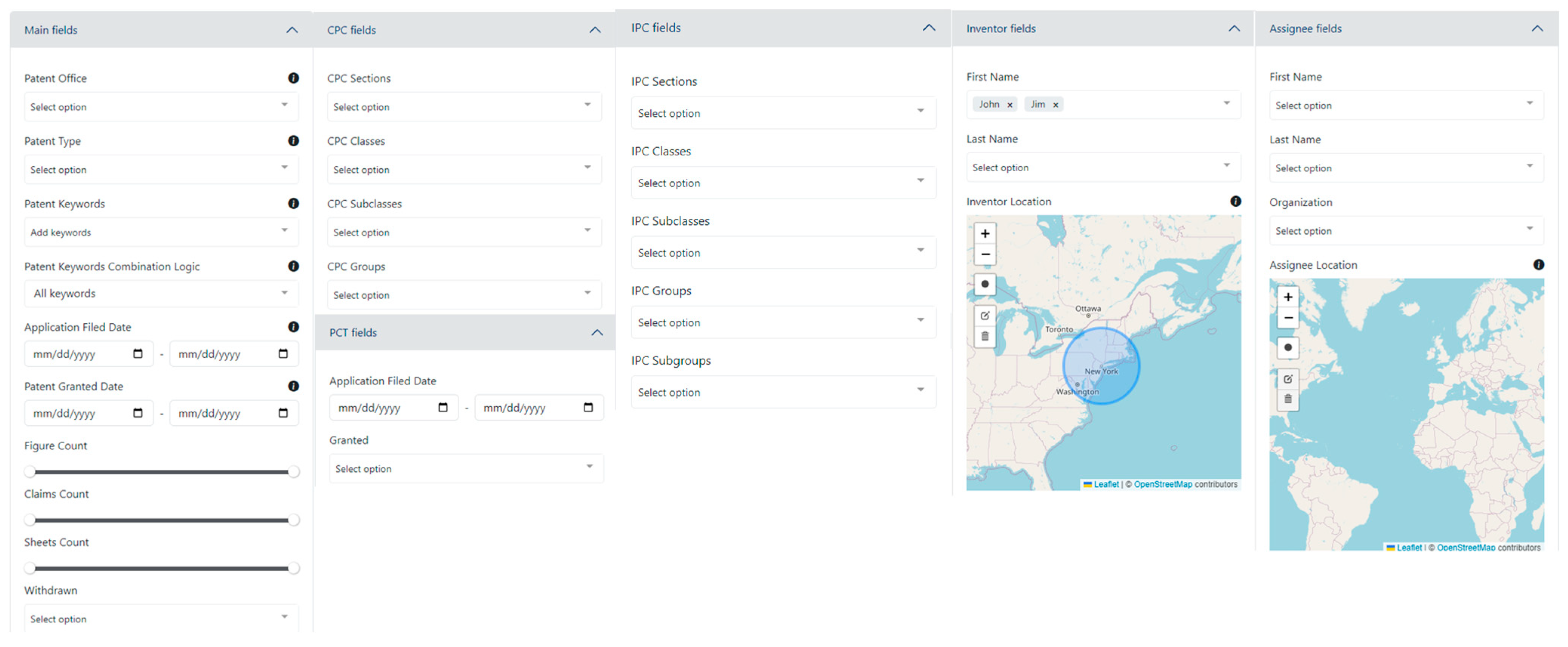Collapse the Main fields panel
The image size is (1568, 647).
292,30
